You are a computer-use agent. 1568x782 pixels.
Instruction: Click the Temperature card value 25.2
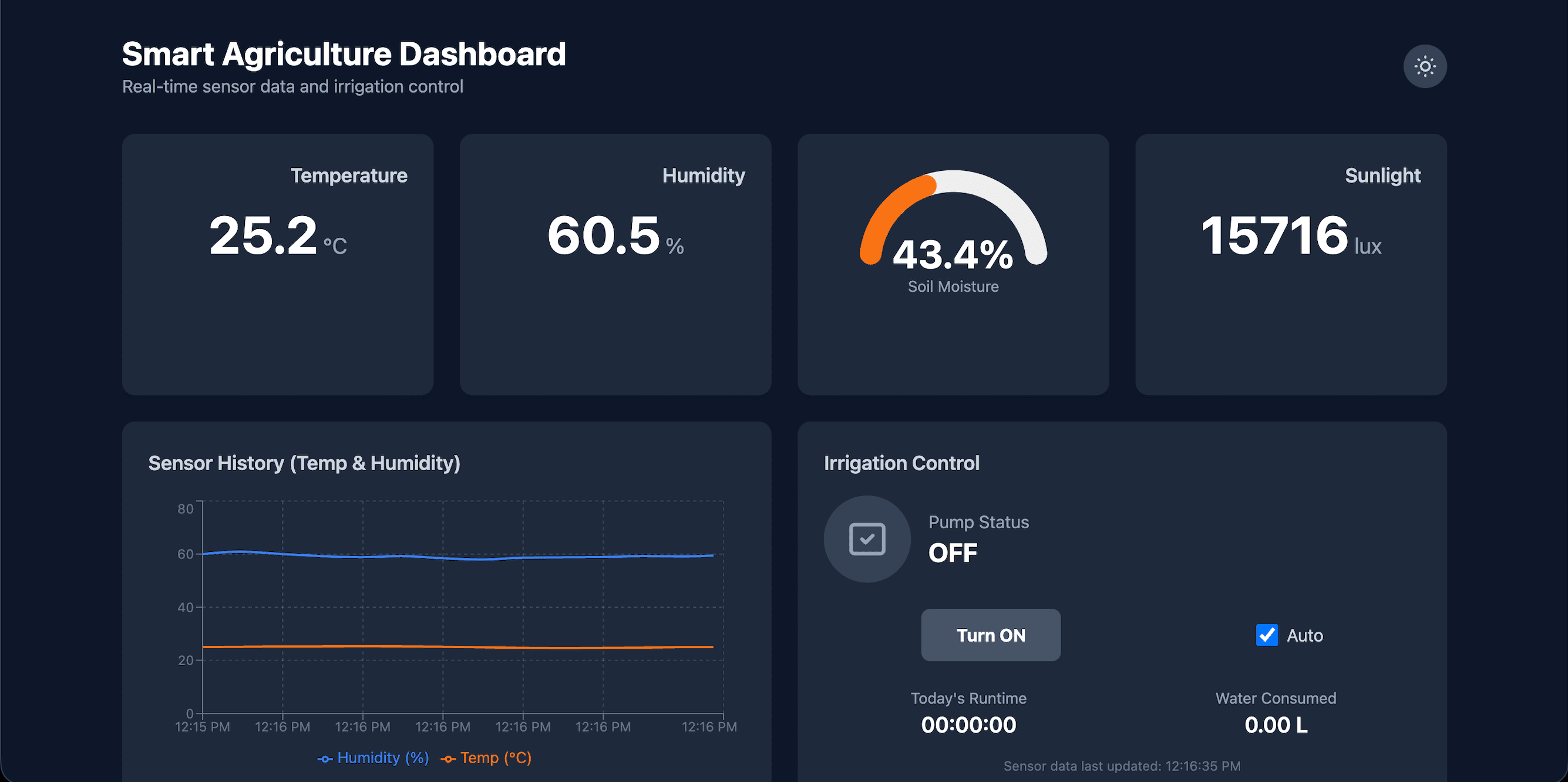[263, 235]
